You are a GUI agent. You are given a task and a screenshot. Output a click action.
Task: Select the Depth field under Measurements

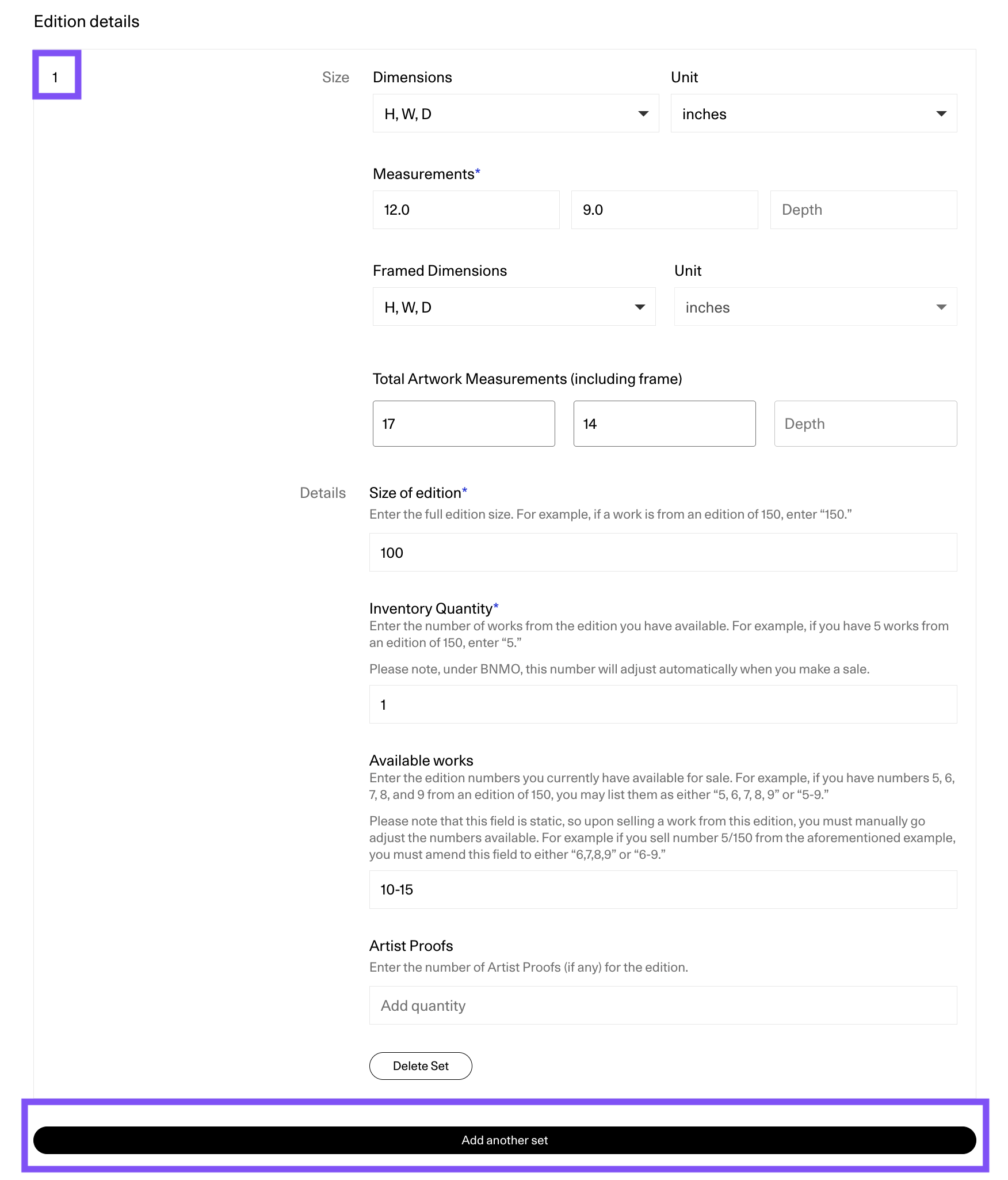(863, 210)
